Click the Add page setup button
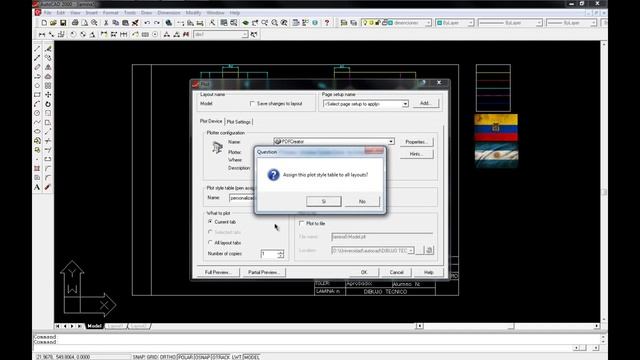 (425, 103)
